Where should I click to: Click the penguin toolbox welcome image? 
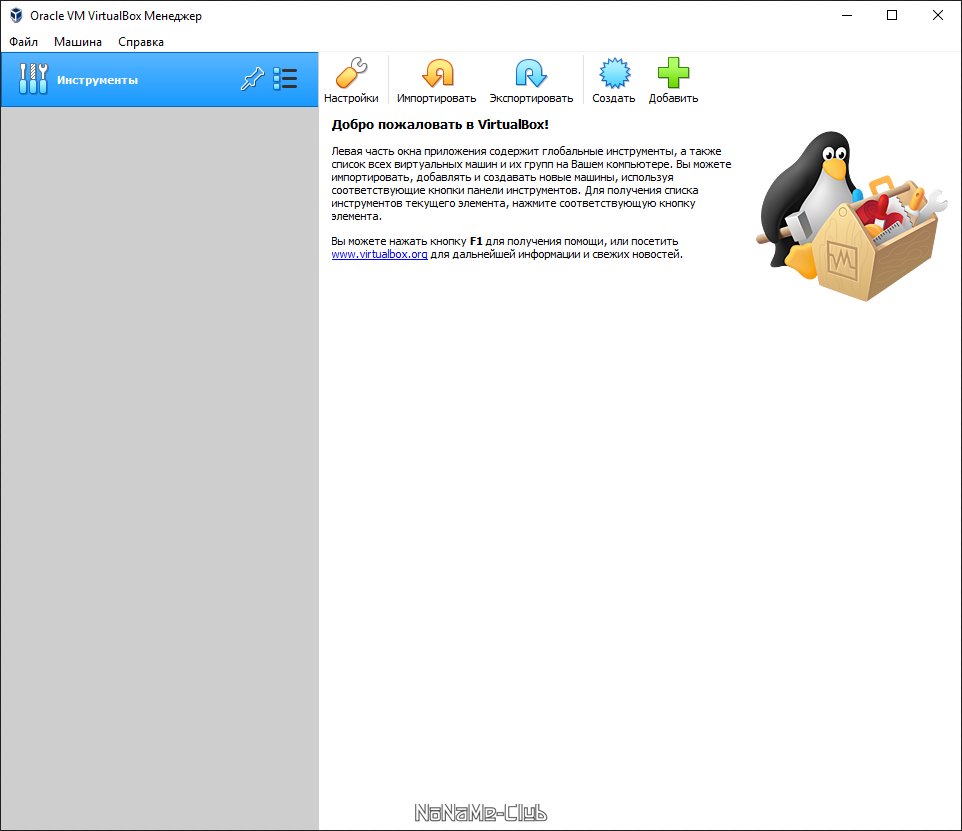click(852, 216)
